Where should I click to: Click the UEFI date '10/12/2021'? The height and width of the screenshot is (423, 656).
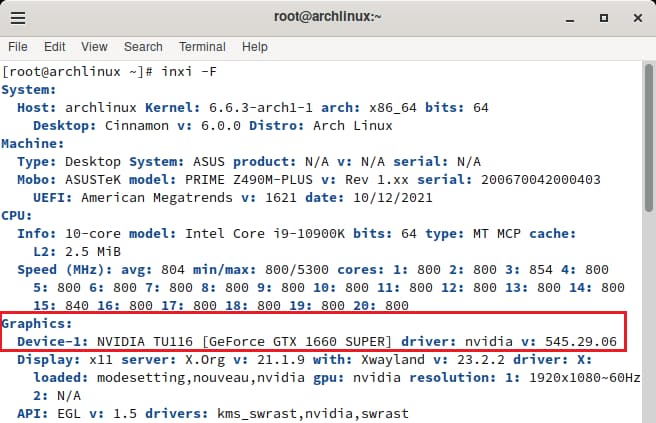click(393, 197)
